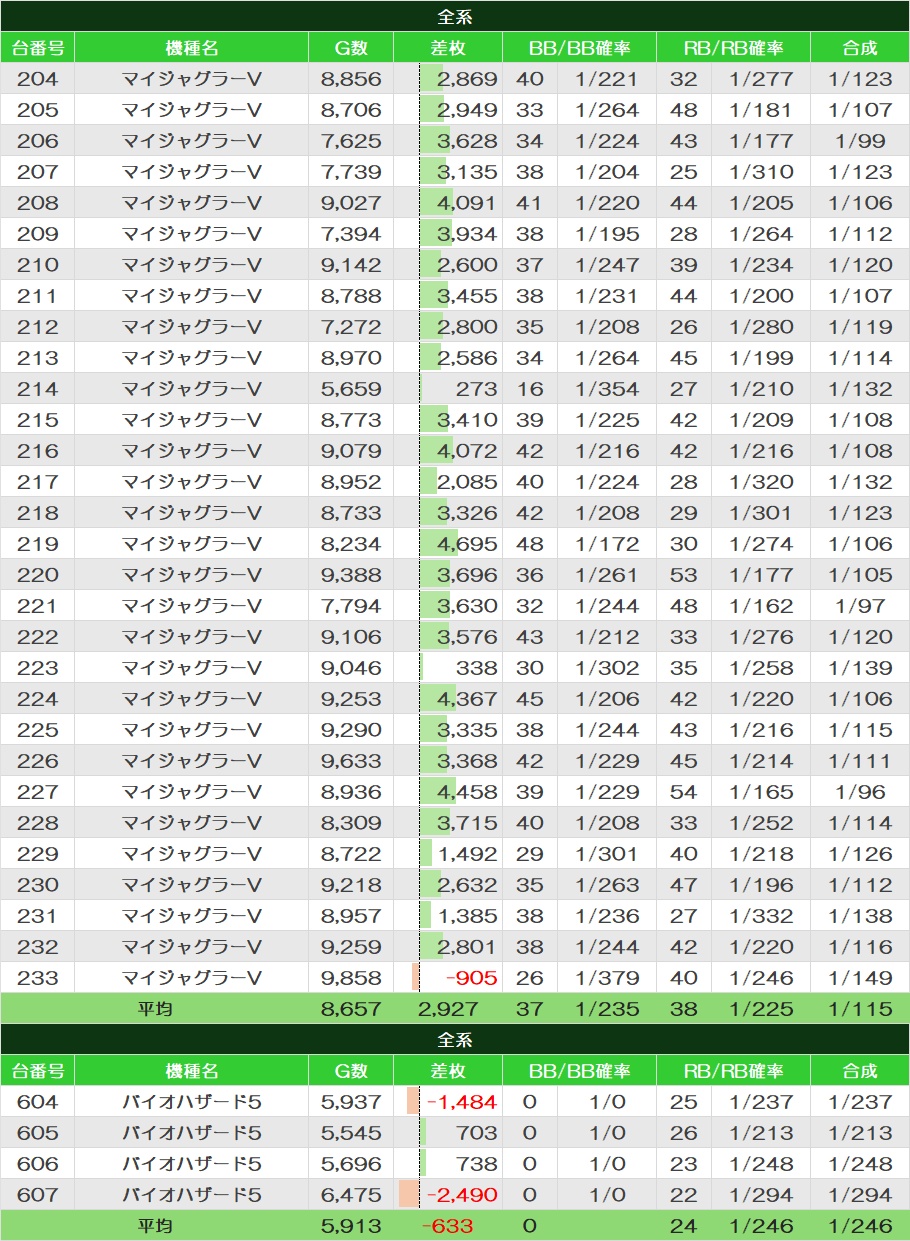This screenshot has width=910, height=1241.
Task: Select machine number 223
Action: tap(37, 668)
